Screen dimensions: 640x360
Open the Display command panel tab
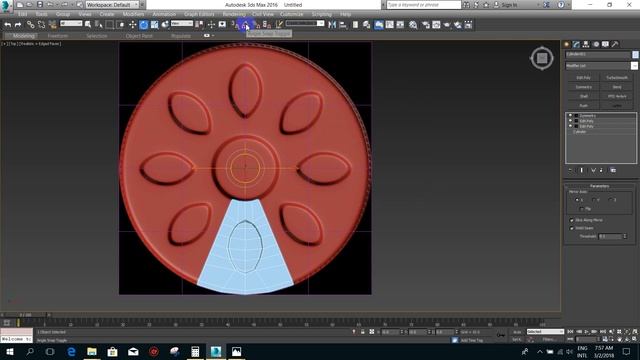[605, 44]
